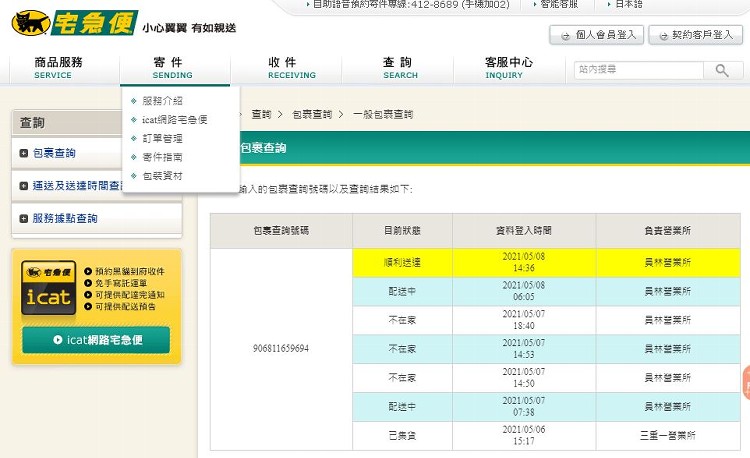Select 寄件指南 in the sending dropdown
750x458 pixels.
click(x=162, y=157)
